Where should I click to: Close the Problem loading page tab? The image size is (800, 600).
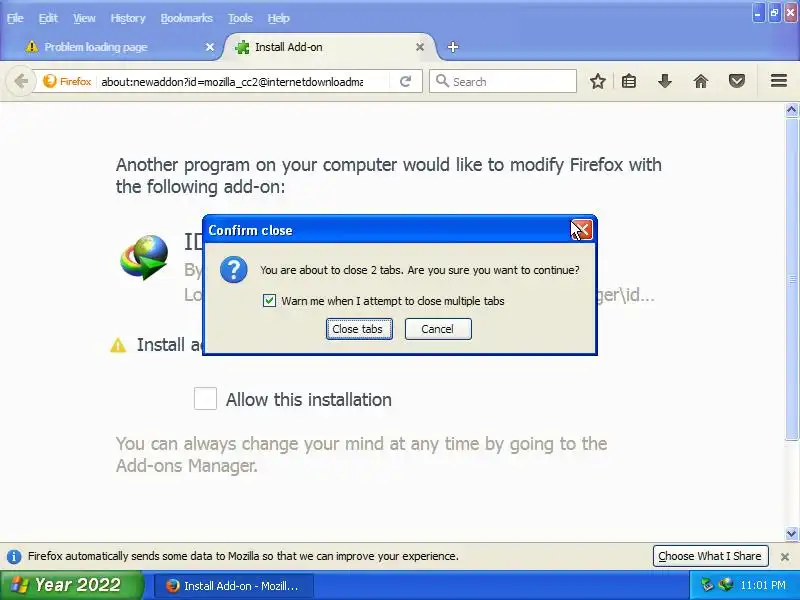210,47
